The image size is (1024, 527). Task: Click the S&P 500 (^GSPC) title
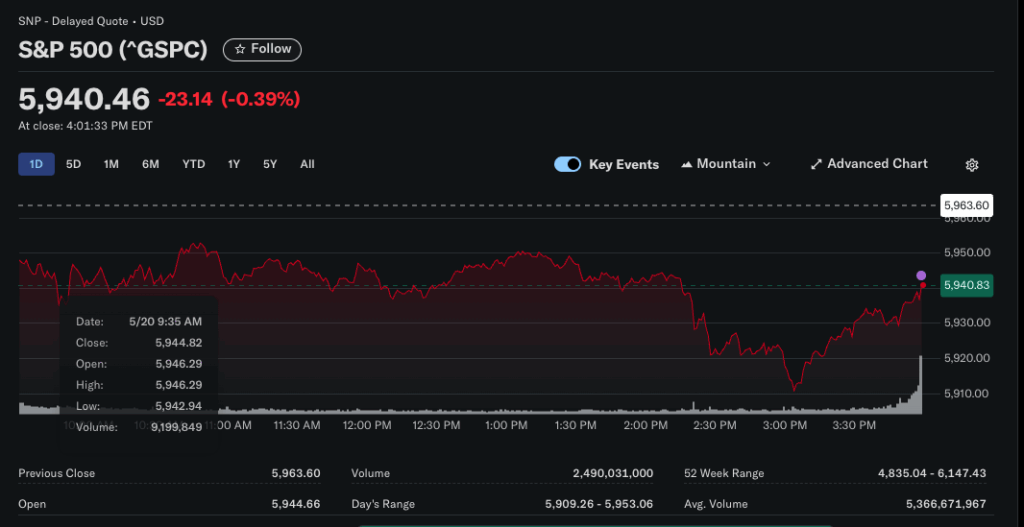pyautogui.click(x=113, y=50)
